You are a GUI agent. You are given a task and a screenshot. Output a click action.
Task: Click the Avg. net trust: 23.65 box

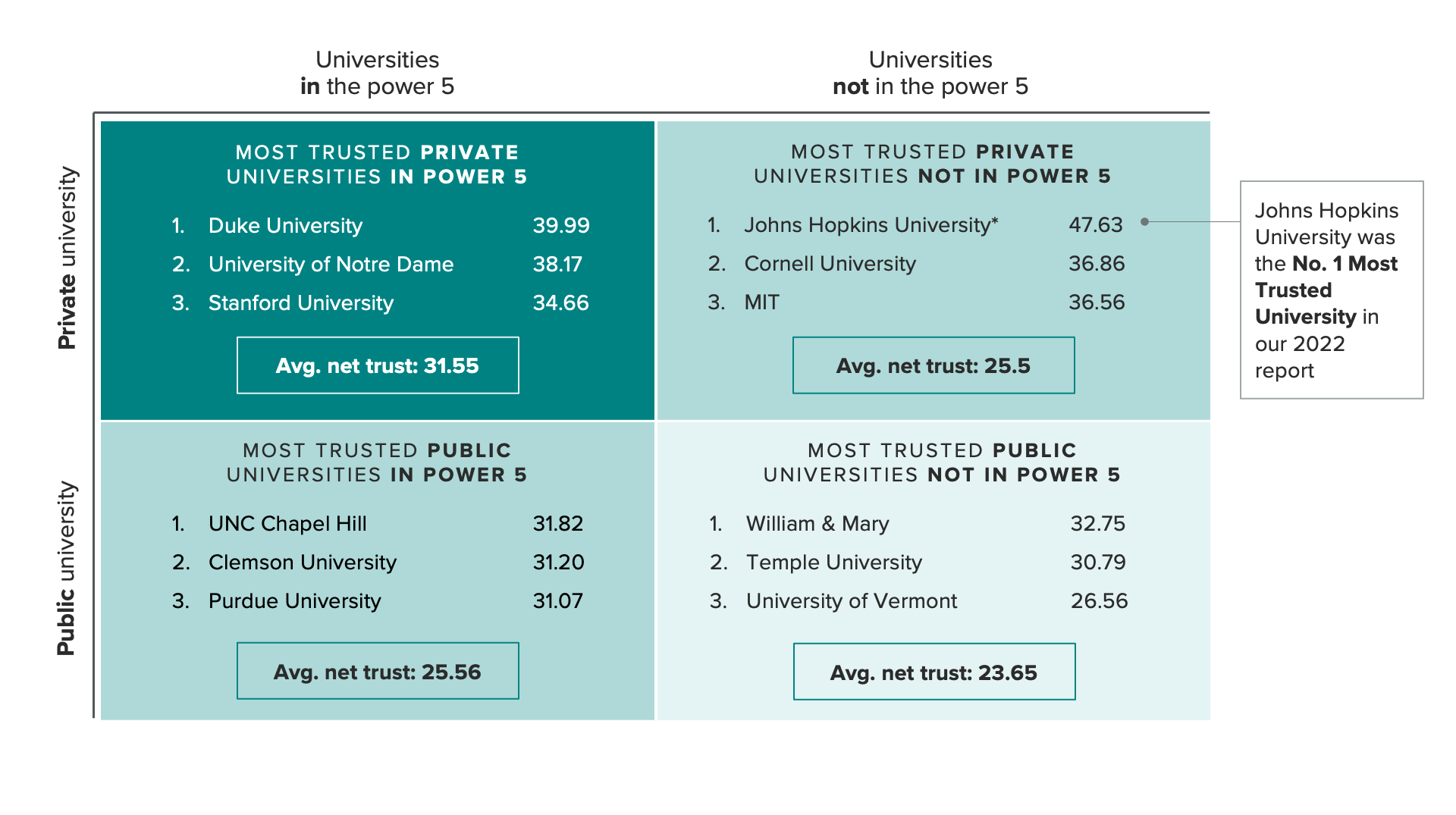click(x=934, y=672)
